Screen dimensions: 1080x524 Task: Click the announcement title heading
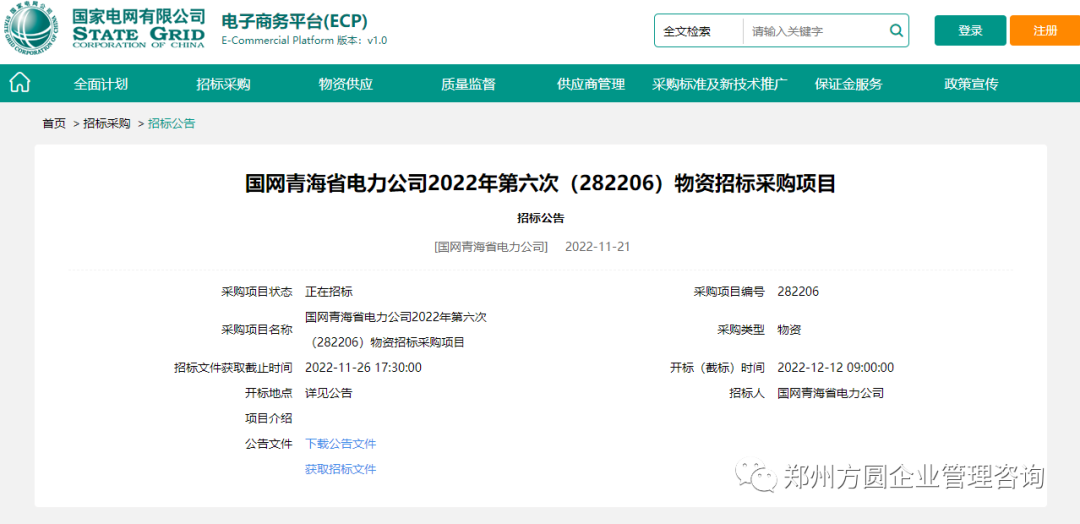541,184
